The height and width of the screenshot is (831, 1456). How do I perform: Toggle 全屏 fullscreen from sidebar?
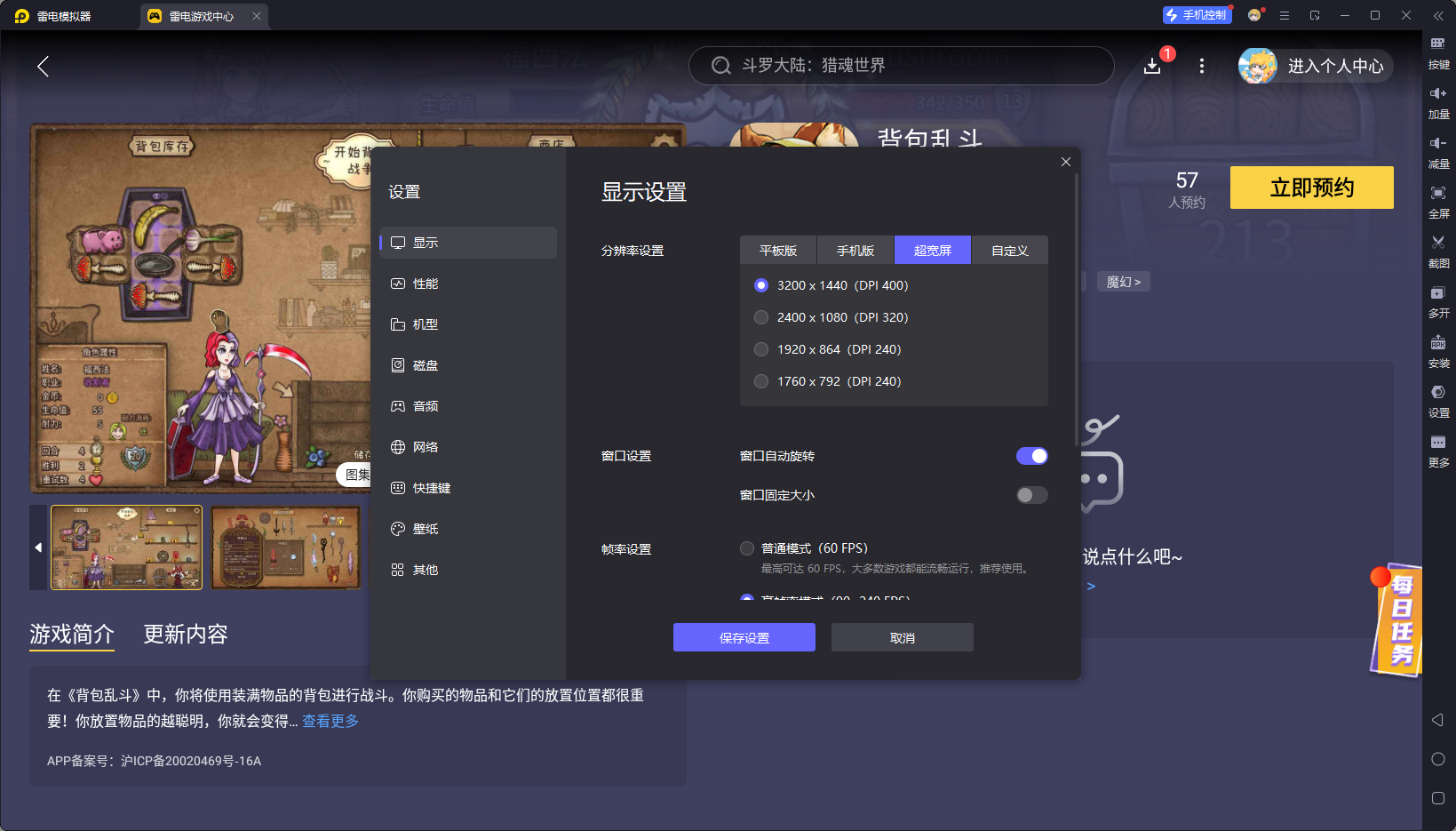(x=1438, y=202)
